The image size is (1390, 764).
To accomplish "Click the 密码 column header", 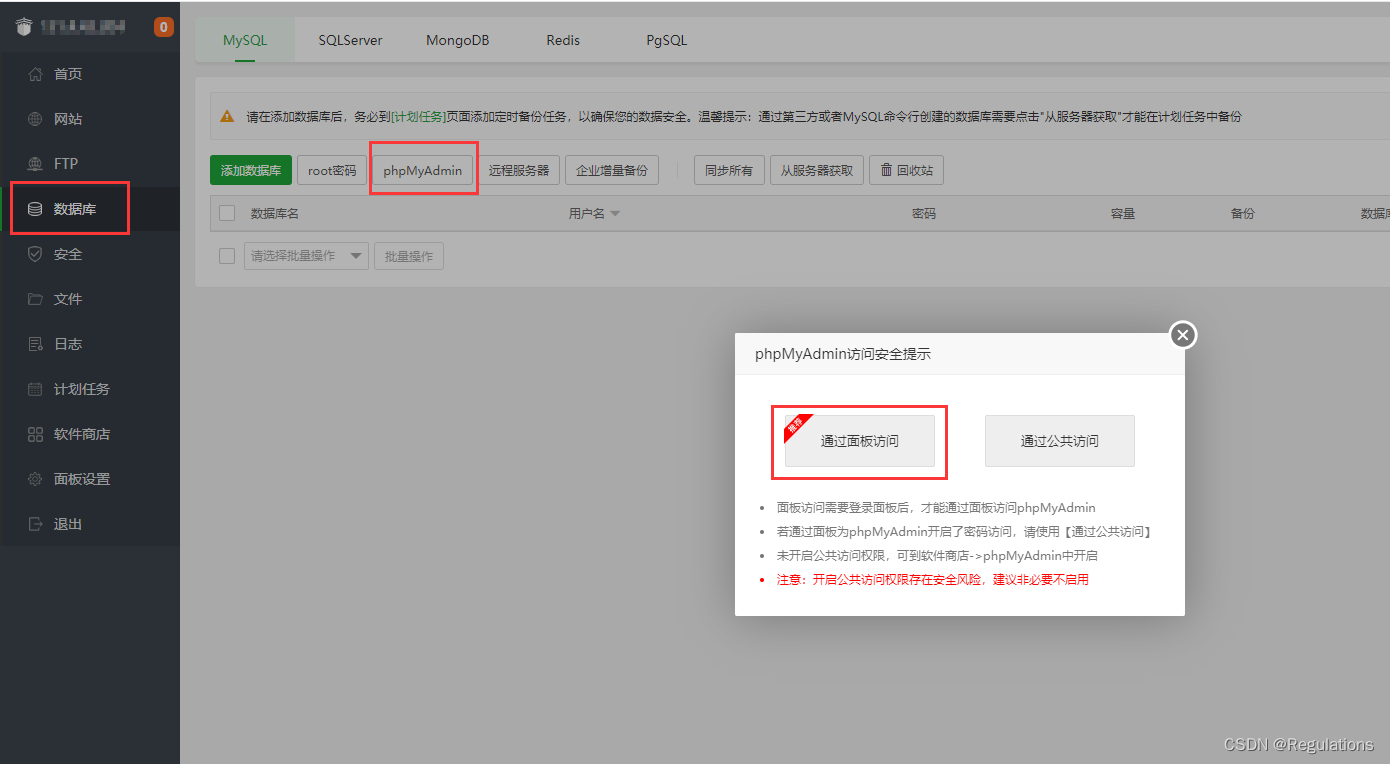I will [x=924, y=214].
